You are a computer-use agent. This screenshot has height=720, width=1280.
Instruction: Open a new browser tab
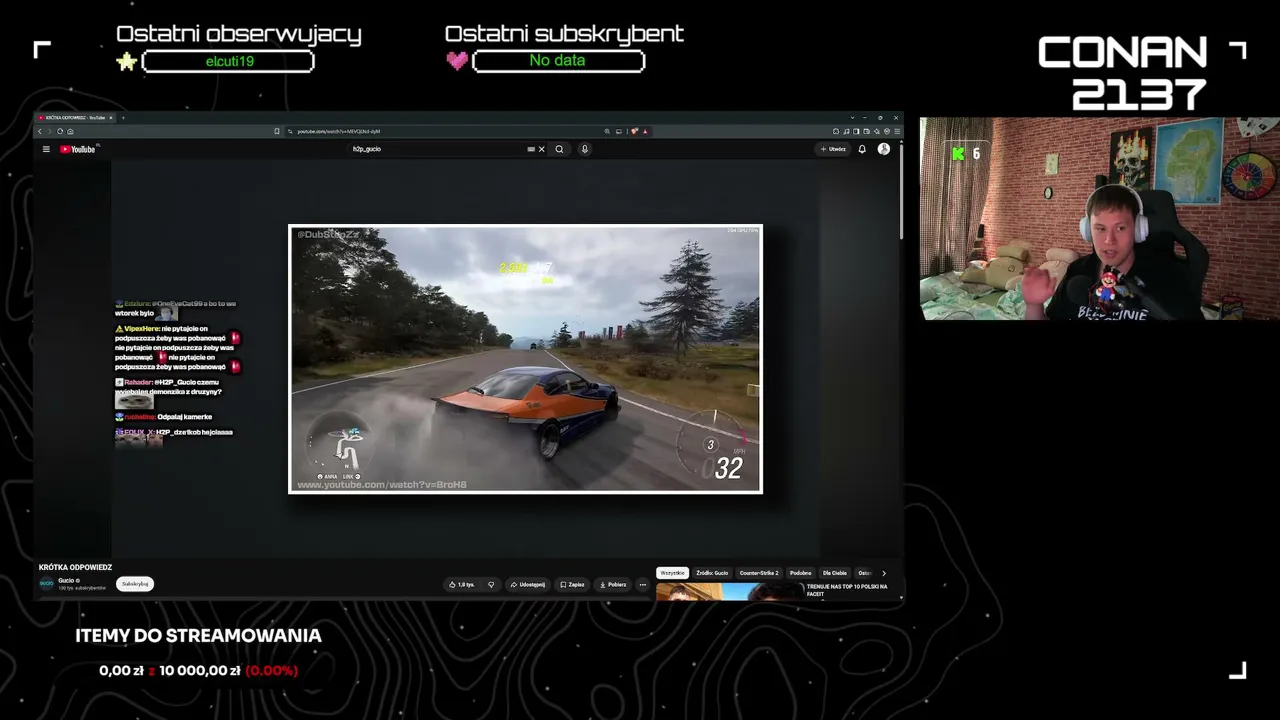click(x=123, y=118)
